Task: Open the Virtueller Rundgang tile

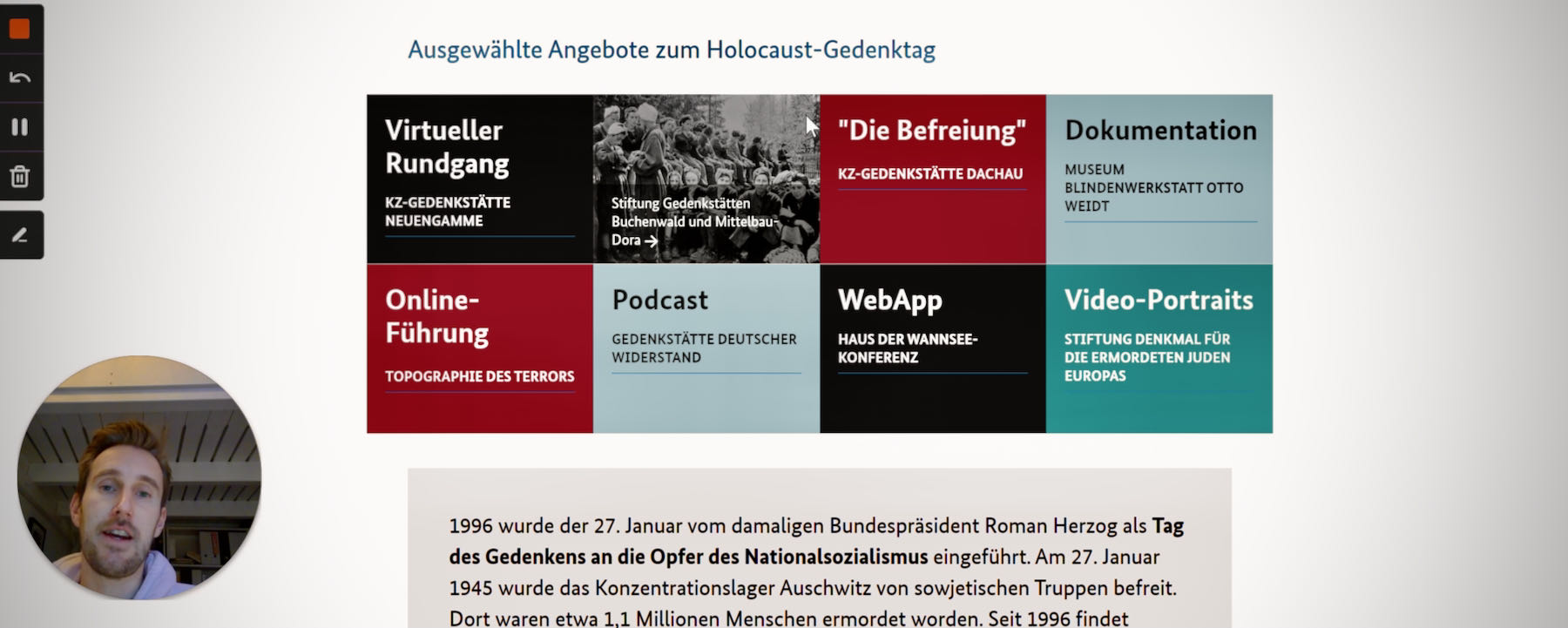Action: [479, 179]
